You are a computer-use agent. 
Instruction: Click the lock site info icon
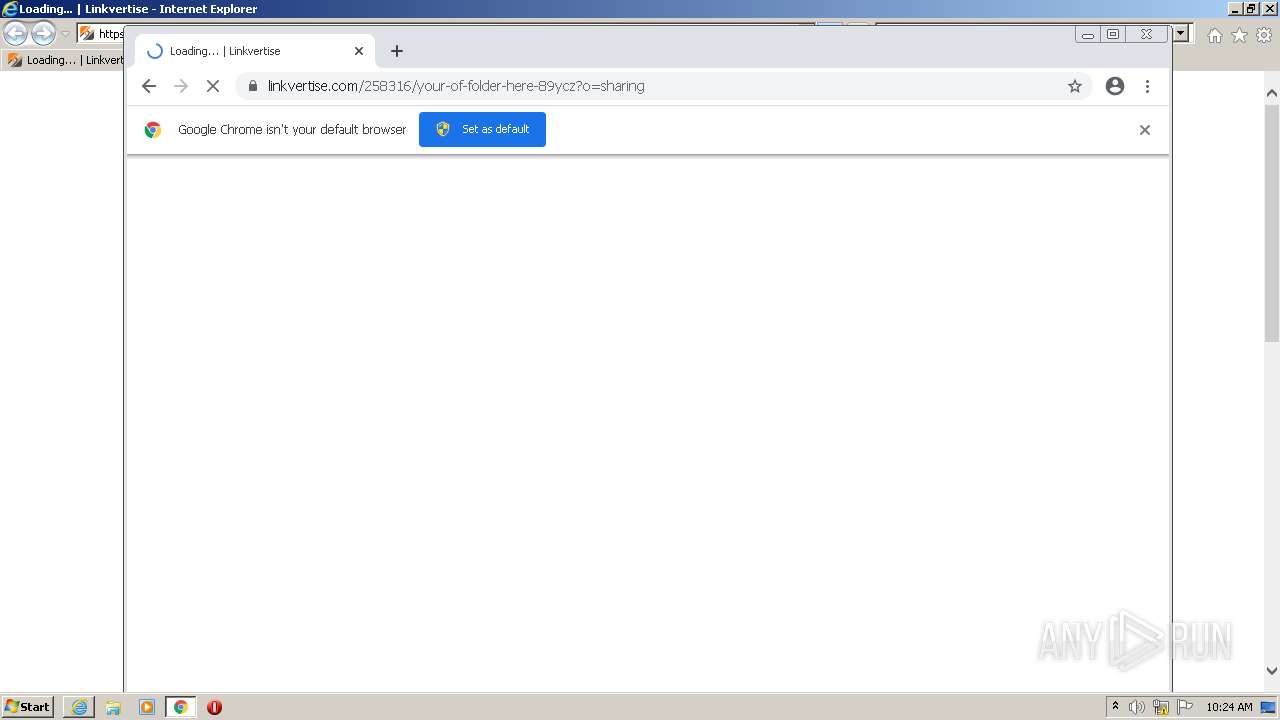click(x=251, y=86)
